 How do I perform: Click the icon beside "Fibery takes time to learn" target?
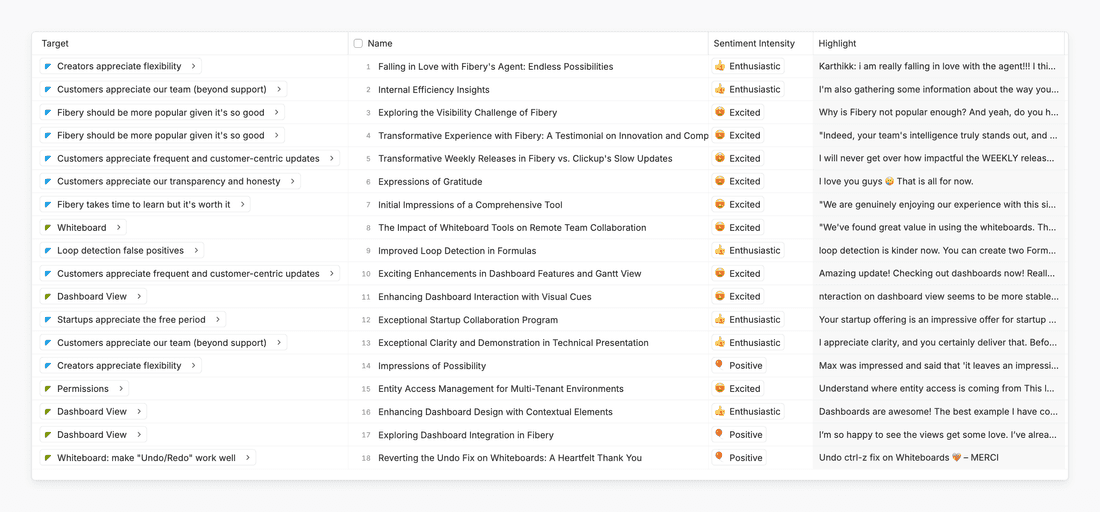click(48, 205)
